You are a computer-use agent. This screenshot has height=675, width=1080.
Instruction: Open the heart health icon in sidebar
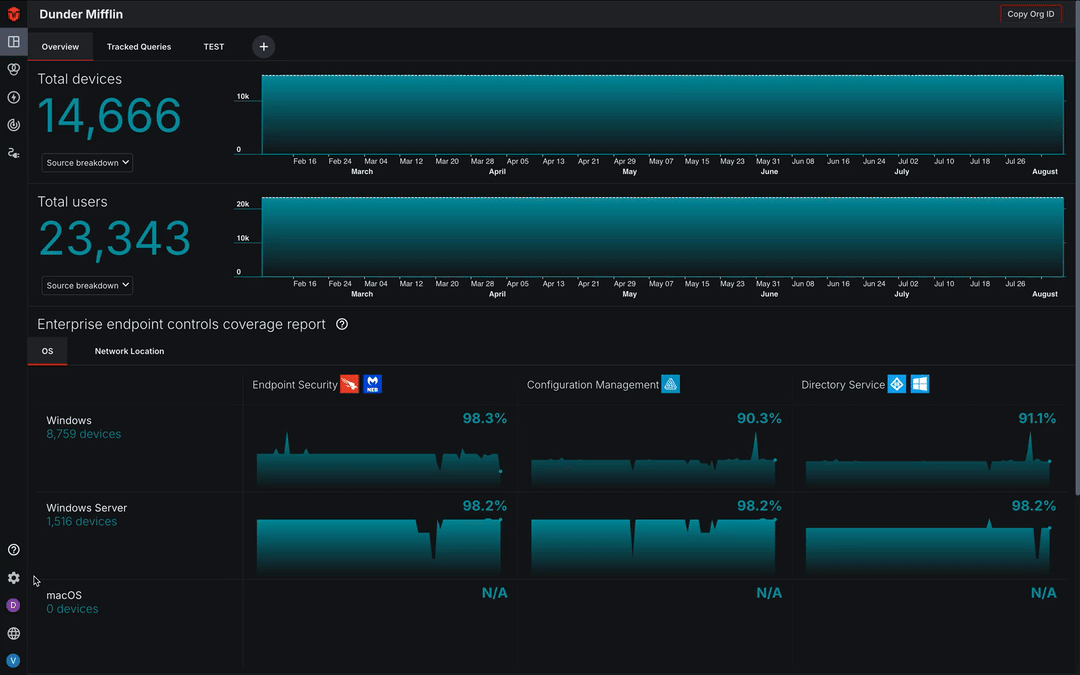tap(13, 70)
